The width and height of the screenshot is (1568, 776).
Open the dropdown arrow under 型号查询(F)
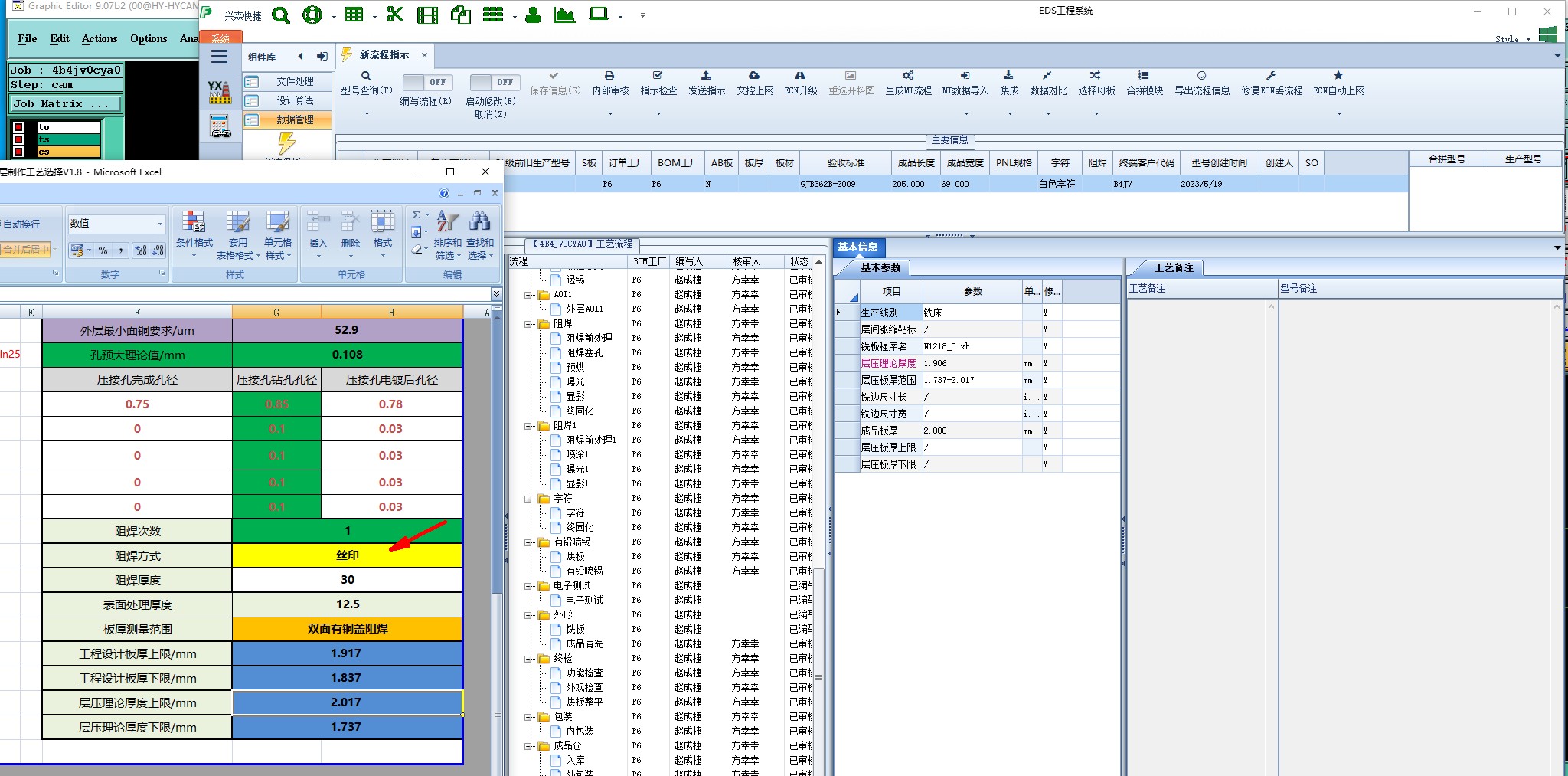click(366, 114)
